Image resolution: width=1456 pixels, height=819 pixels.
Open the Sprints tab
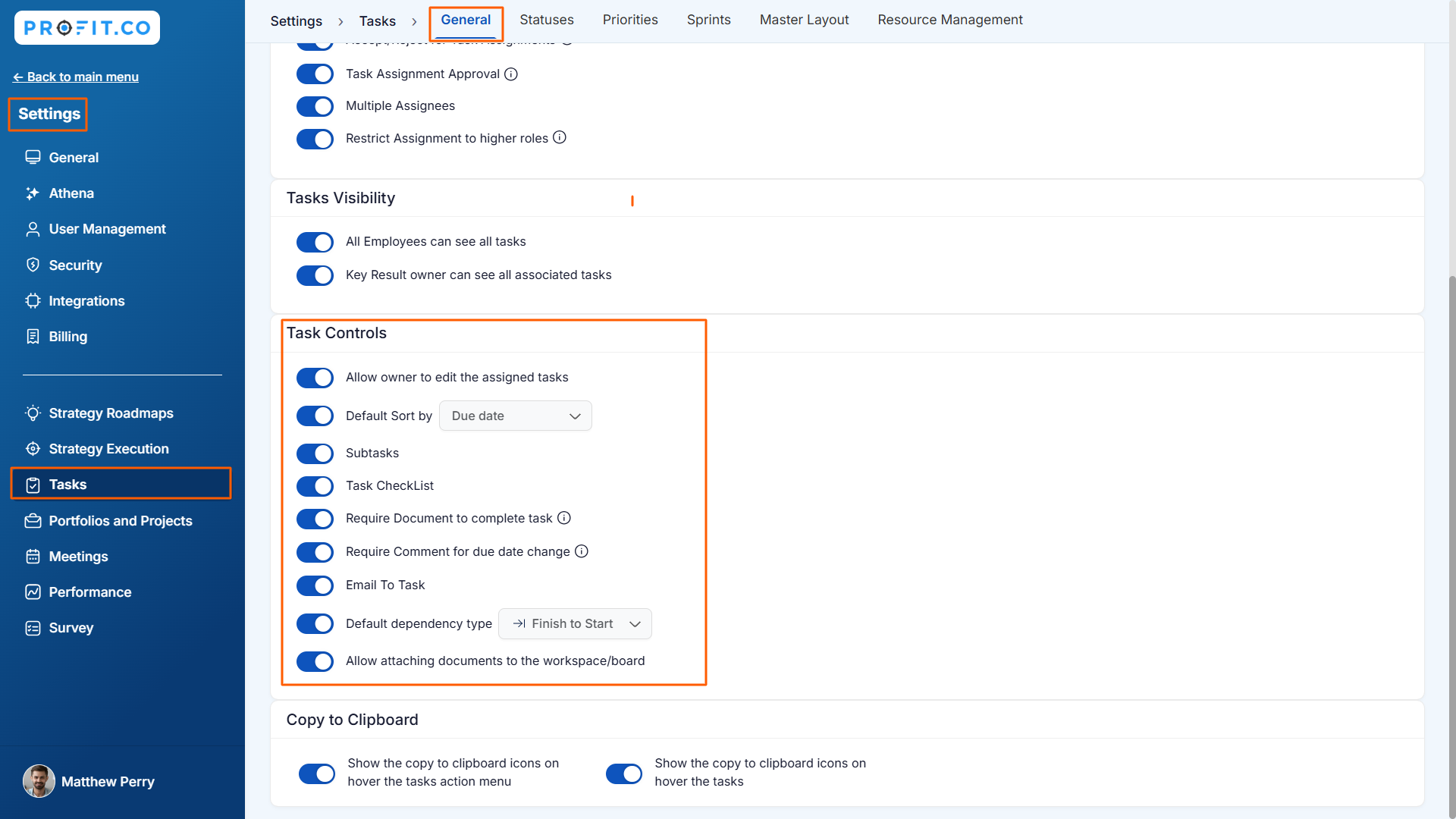(709, 20)
